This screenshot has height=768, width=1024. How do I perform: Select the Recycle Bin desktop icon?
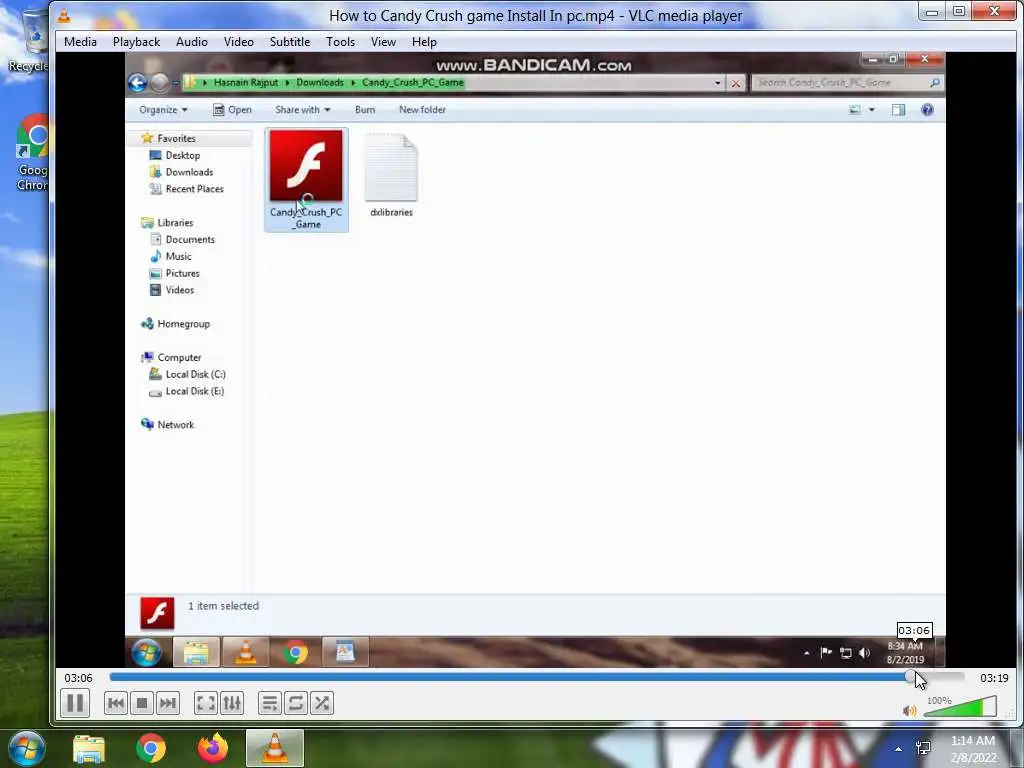(x=27, y=39)
